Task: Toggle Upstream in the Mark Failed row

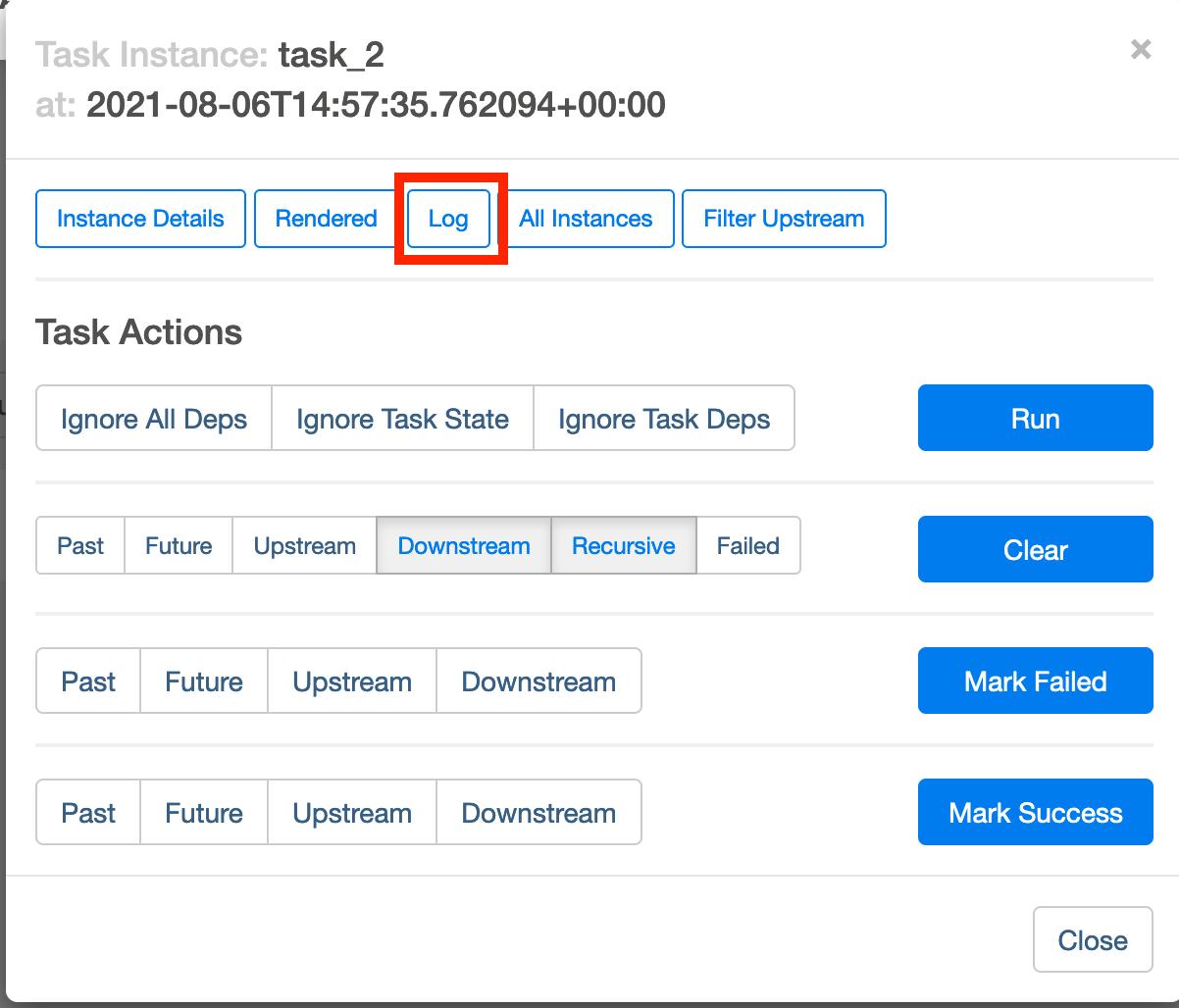Action: [352, 681]
